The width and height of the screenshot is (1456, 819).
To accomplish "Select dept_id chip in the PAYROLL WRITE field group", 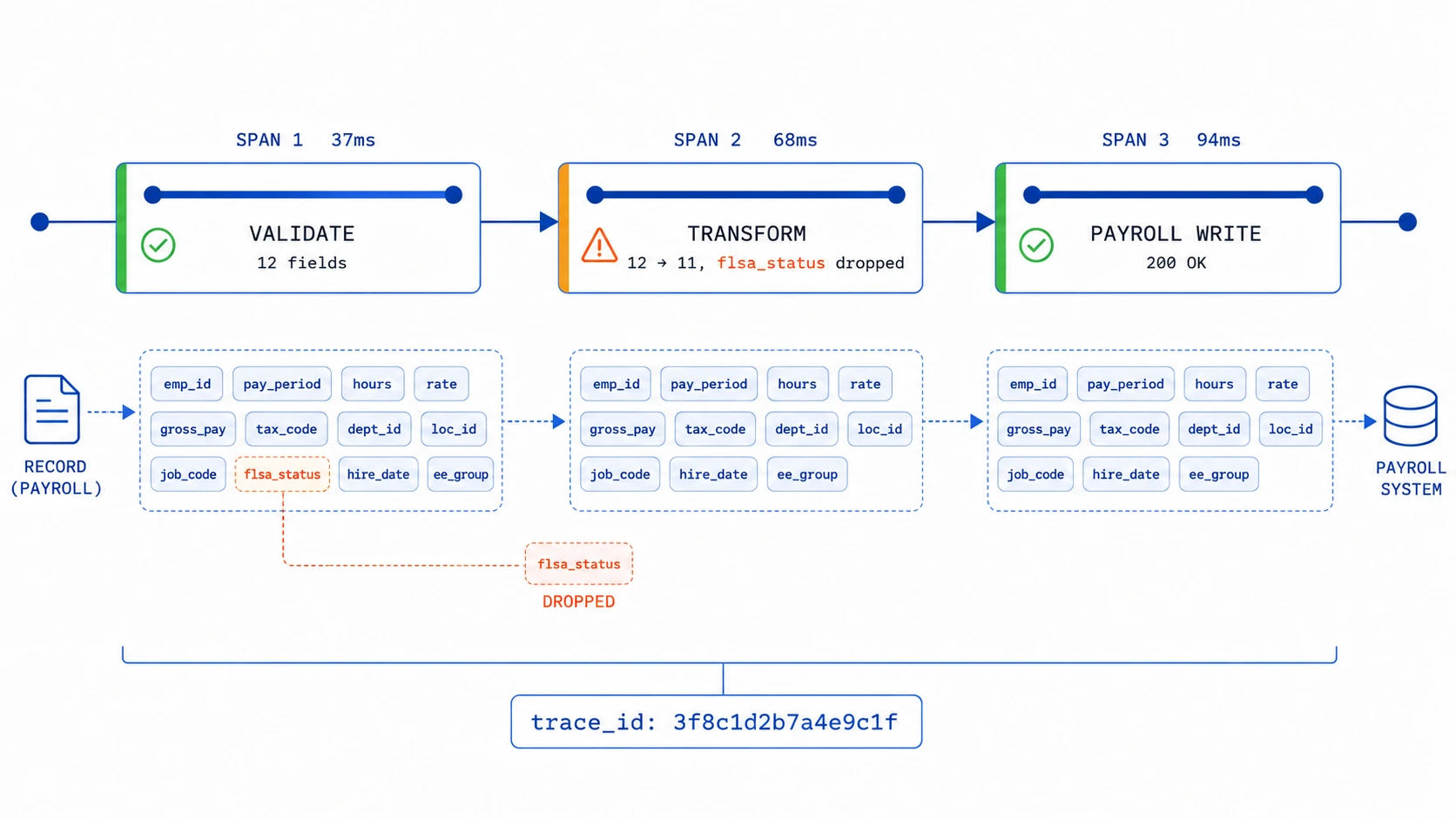I will pyautogui.click(x=1214, y=429).
